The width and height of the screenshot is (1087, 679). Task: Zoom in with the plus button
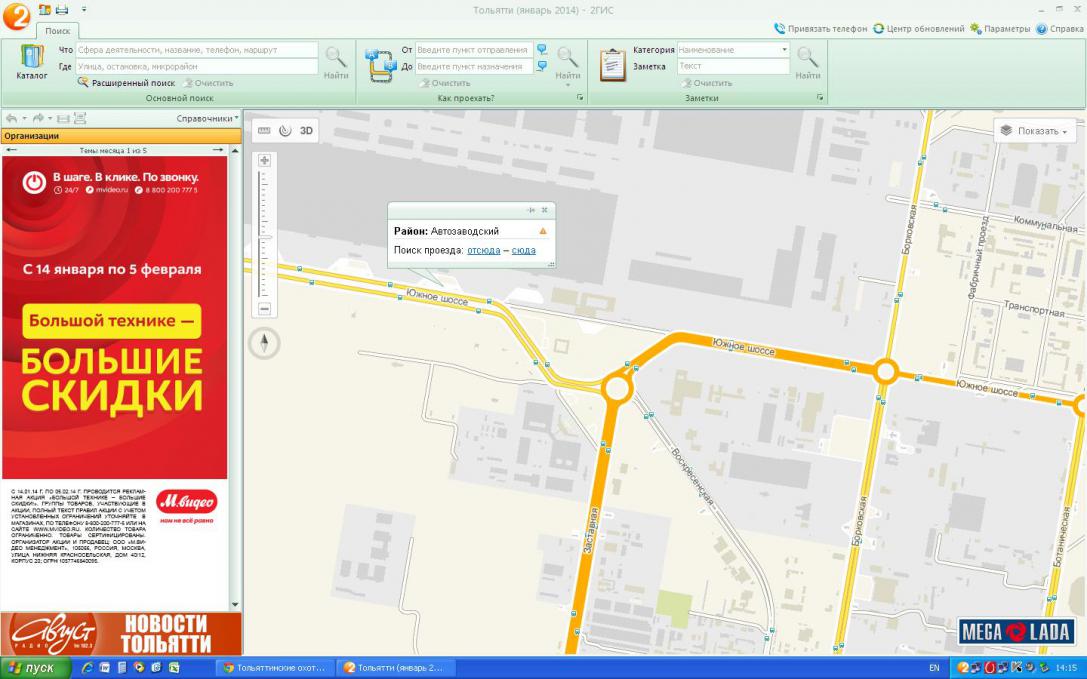[x=265, y=161]
